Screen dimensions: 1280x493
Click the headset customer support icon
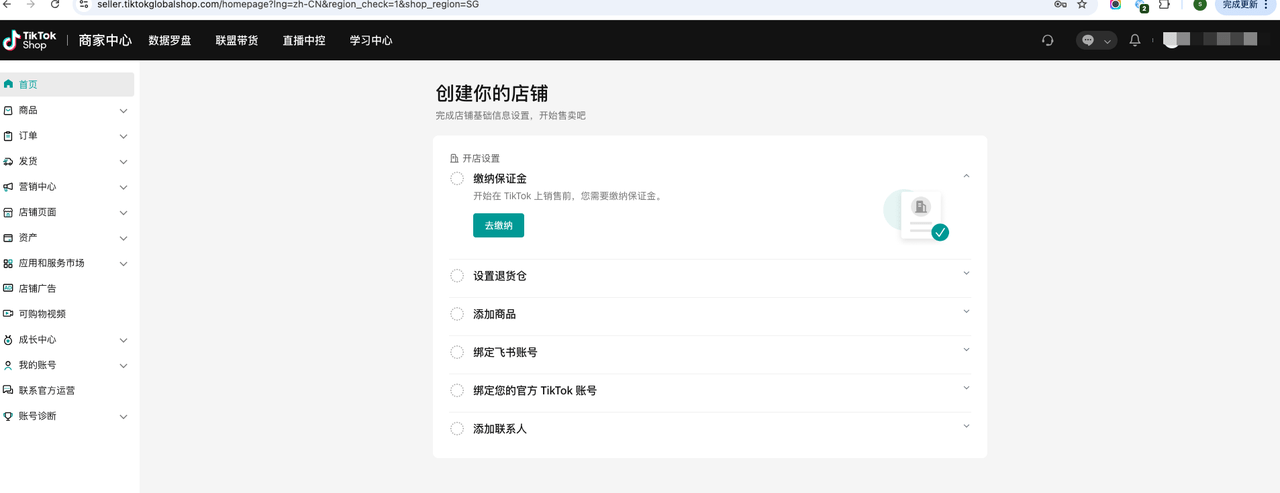[x=1047, y=41]
